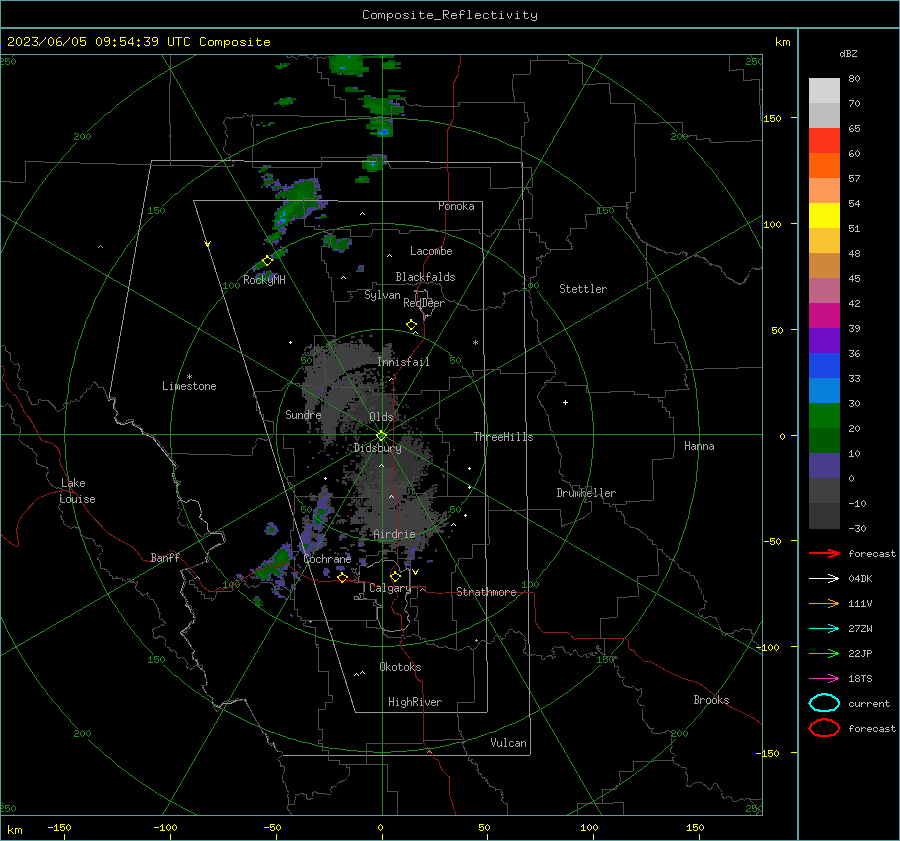Click the cyan current ellipse icon

click(x=824, y=703)
